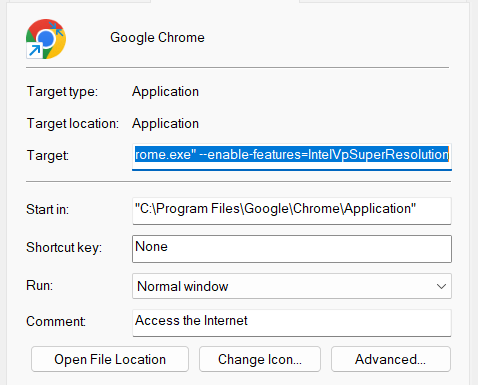Open the Run Normal window combo box

(x=292, y=286)
